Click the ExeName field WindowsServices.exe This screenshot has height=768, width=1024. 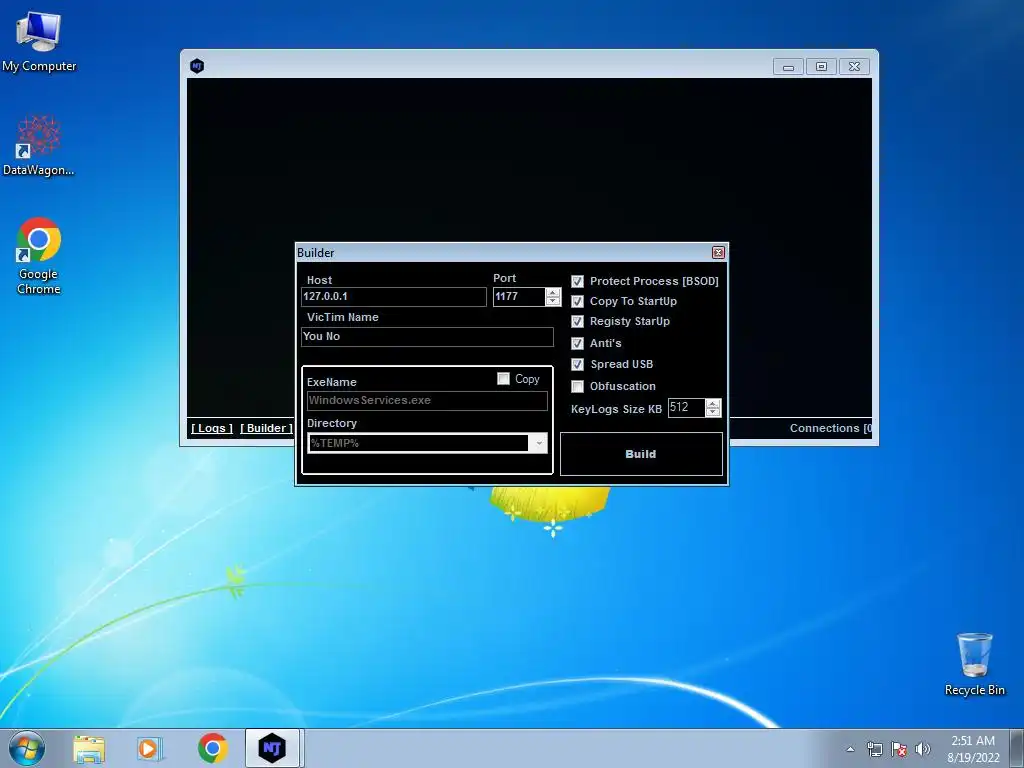427,400
